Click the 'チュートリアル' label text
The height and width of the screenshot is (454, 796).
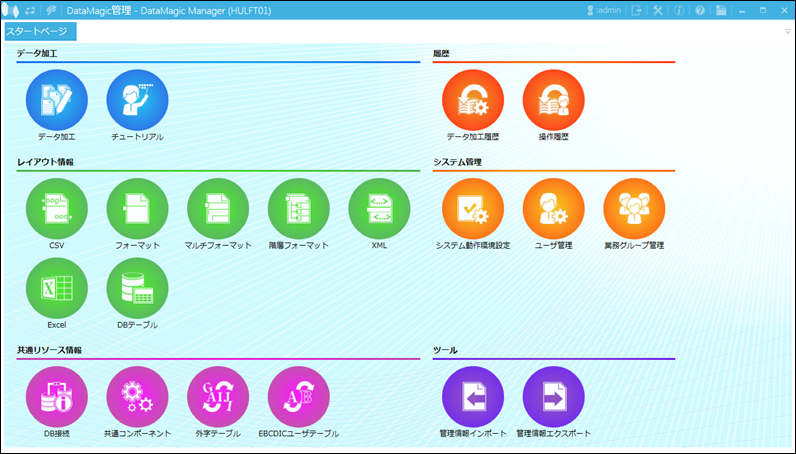coord(137,137)
